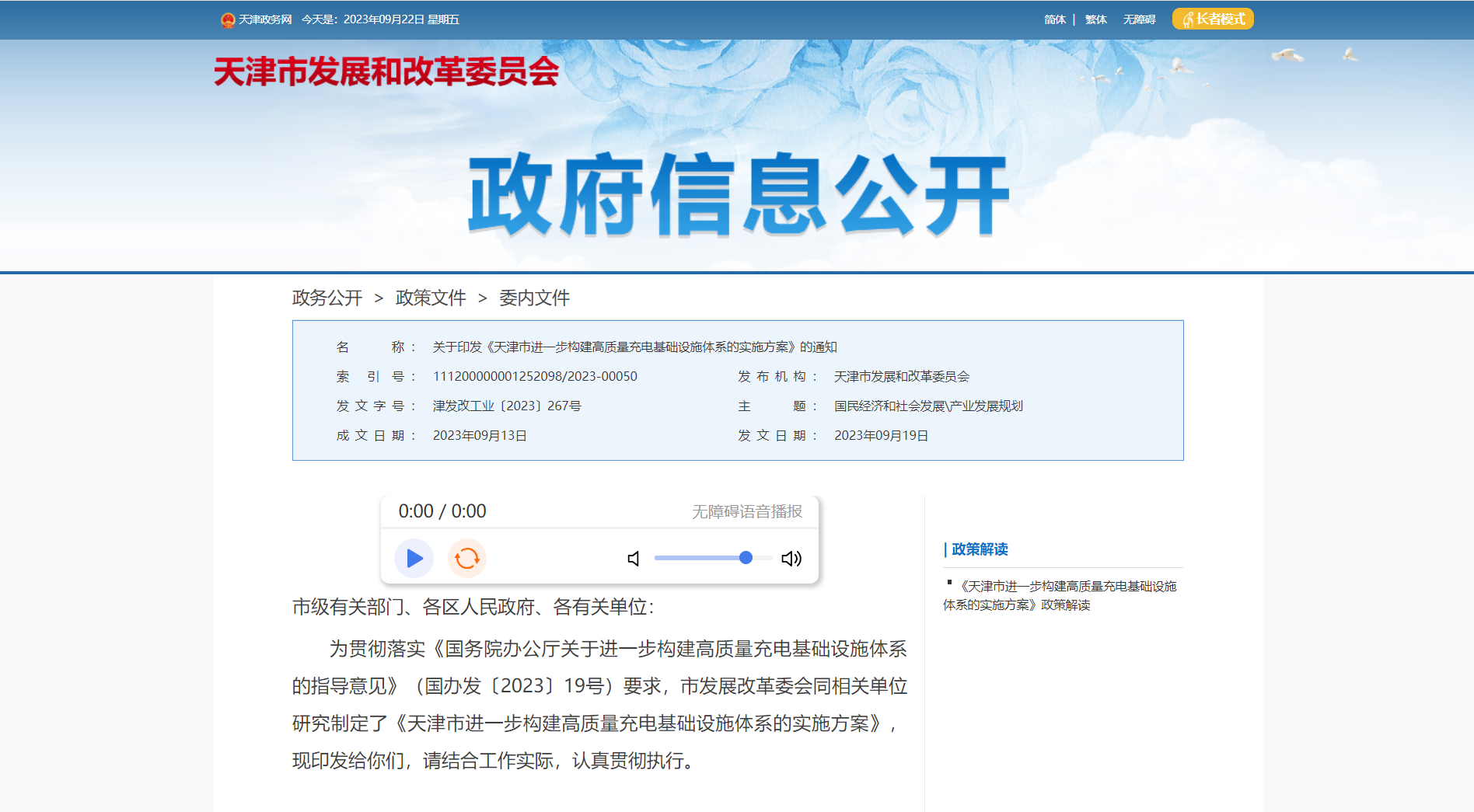The image size is (1474, 812).
Task: Open 天津政务网 portal link
Action: tap(265, 19)
